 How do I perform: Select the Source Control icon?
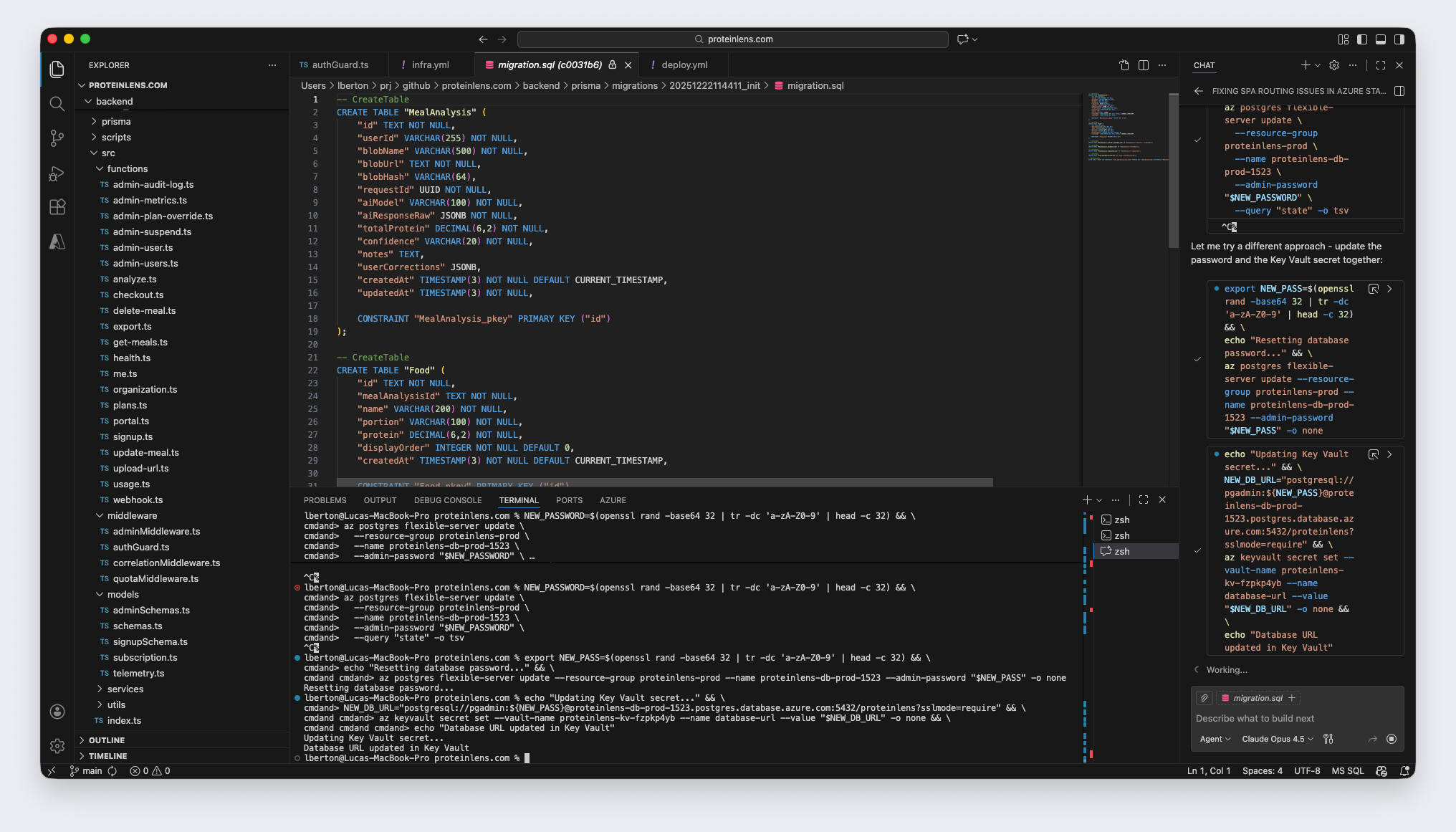tap(57, 138)
